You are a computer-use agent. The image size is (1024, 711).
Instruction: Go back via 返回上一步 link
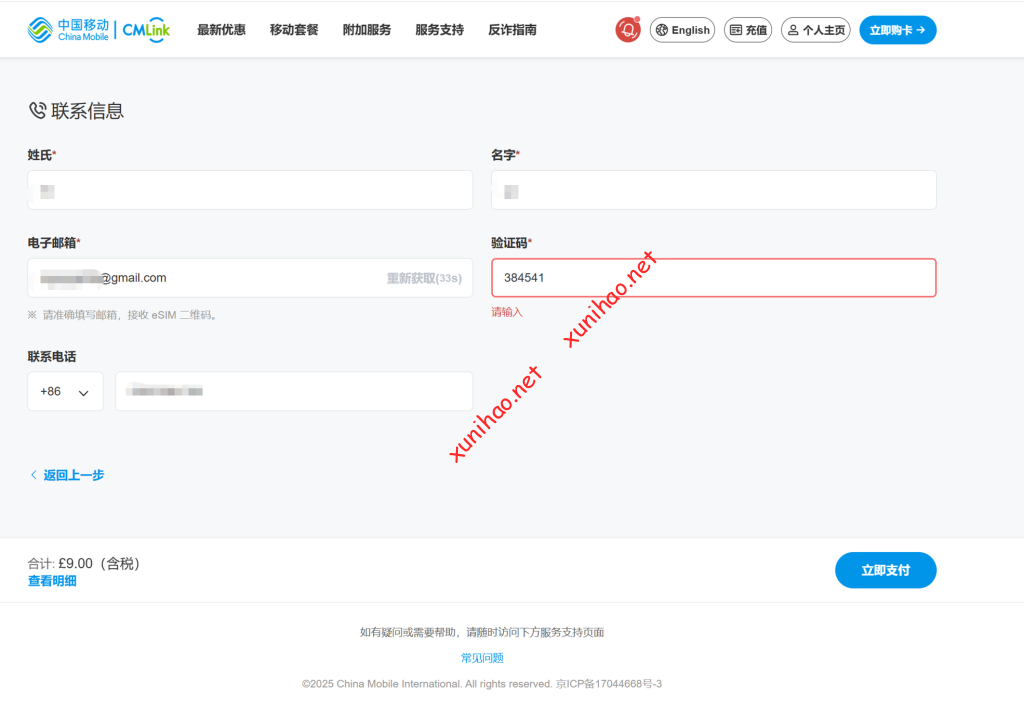pos(72,475)
